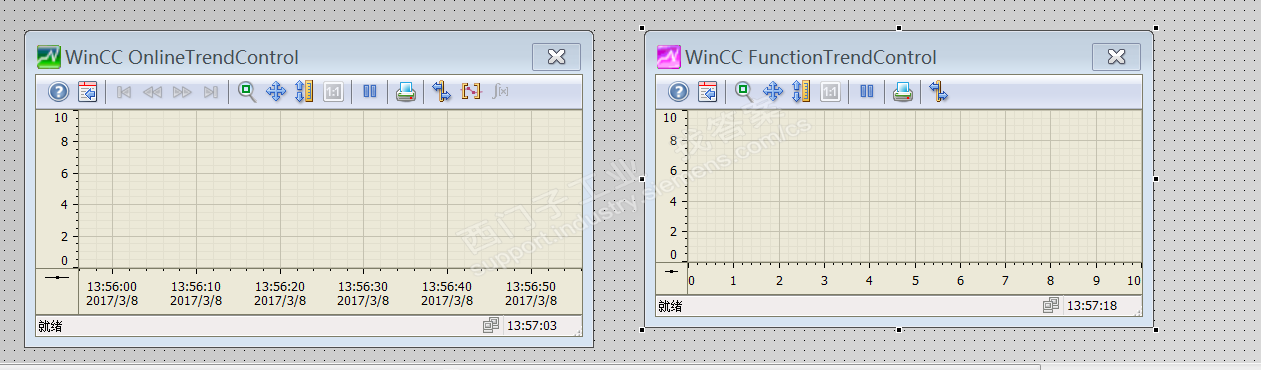1261x370 pixels.
Task: Select Zoom area tool in FunctionTrendControl
Action: pyautogui.click(x=743, y=92)
